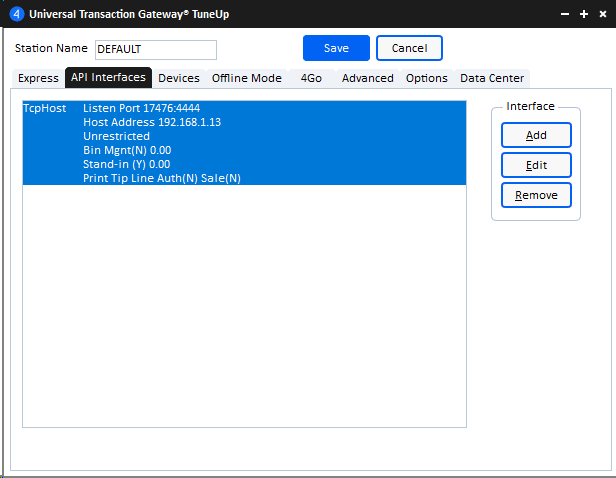616x478 pixels.
Task: Minimize the TuneUp window
Action: 565,14
